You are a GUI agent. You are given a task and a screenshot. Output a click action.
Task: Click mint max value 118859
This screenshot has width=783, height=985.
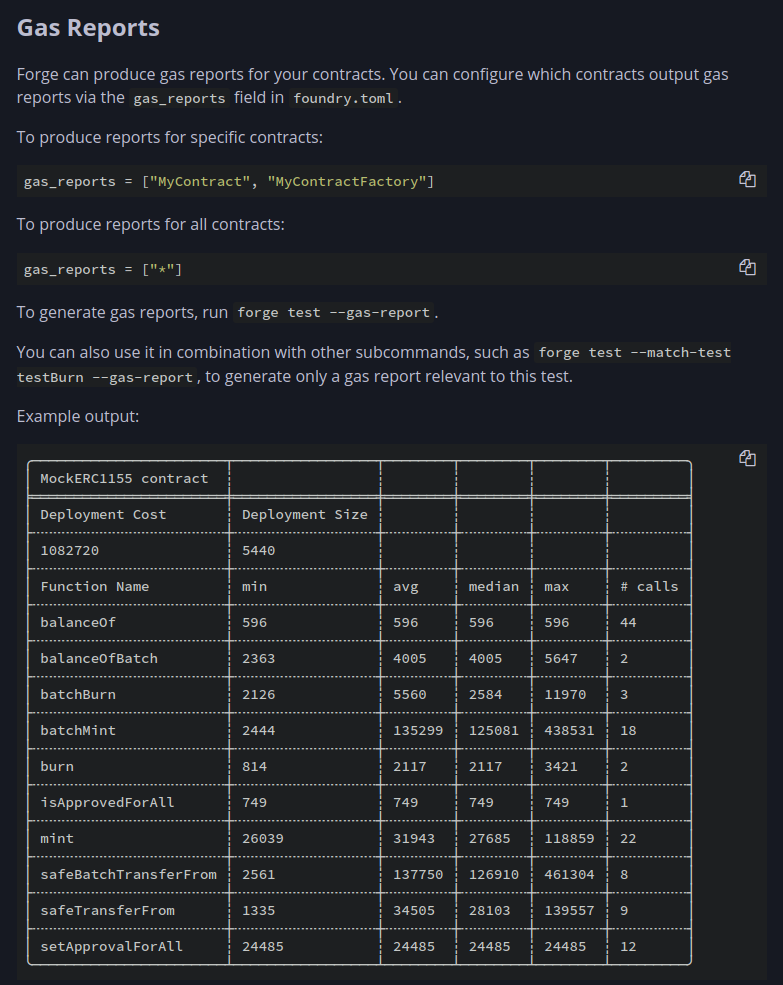[x=569, y=839]
